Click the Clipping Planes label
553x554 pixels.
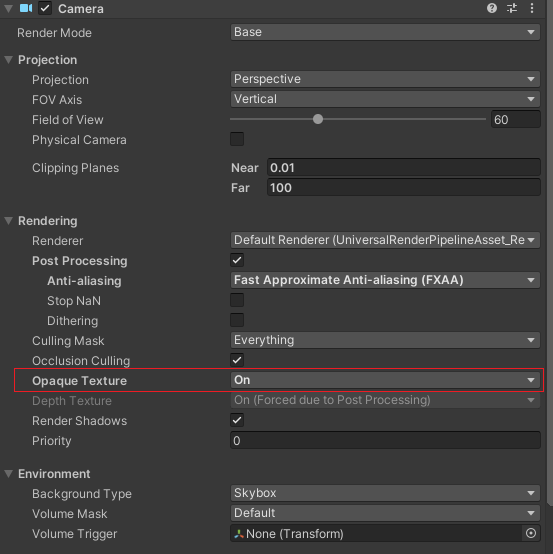click(x=75, y=168)
